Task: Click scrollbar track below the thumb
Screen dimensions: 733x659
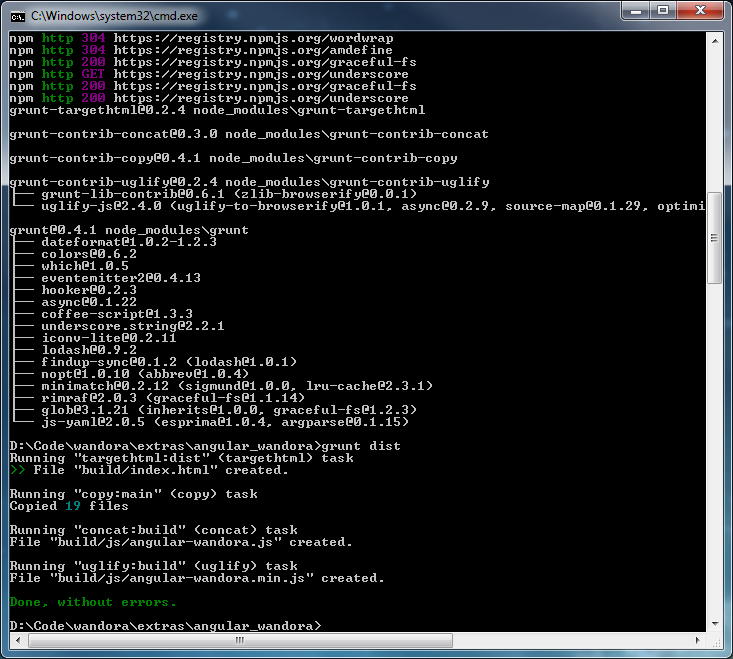Action: [x=715, y=450]
